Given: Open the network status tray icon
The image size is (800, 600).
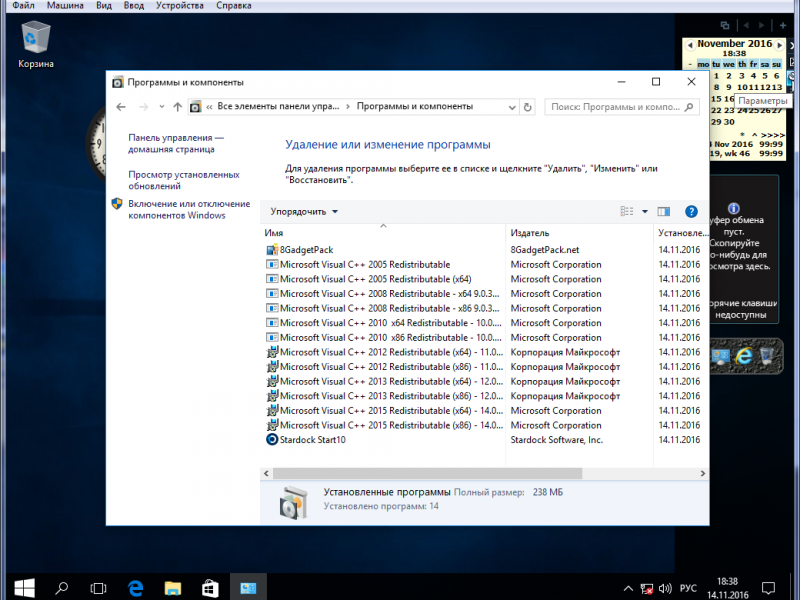Looking at the screenshot, I should click(646, 589).
